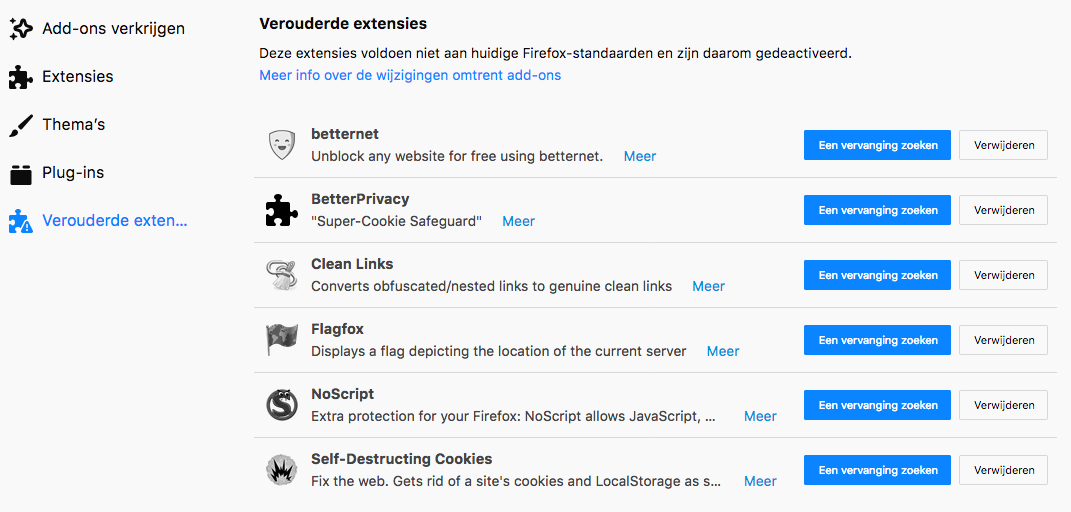1071x512 pixels.
Task: Click the Self-Destructing Cookies icon
Action: coord(282,470)
